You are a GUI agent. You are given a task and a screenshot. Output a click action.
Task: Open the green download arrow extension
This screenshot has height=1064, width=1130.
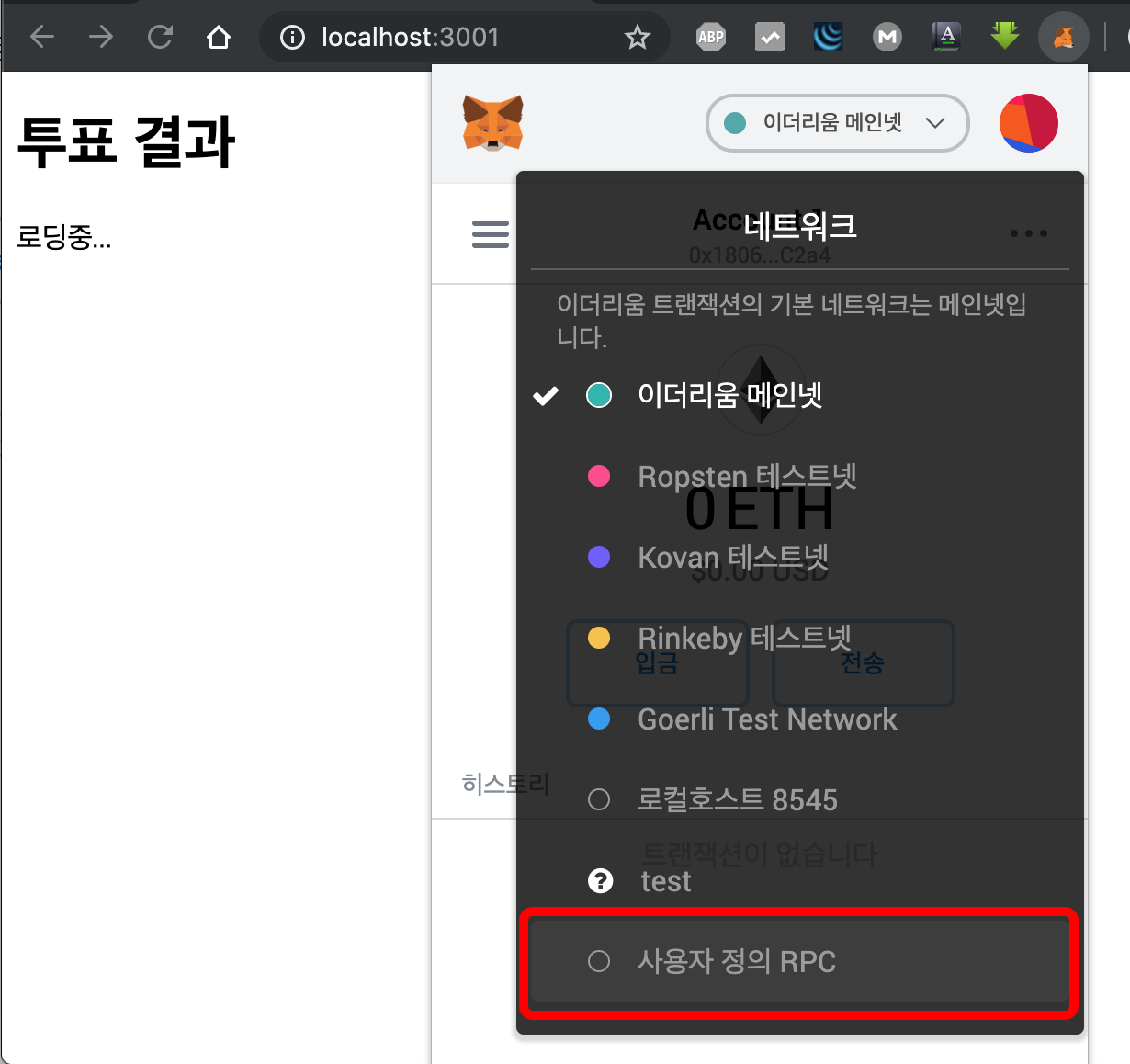[1005, 37]
